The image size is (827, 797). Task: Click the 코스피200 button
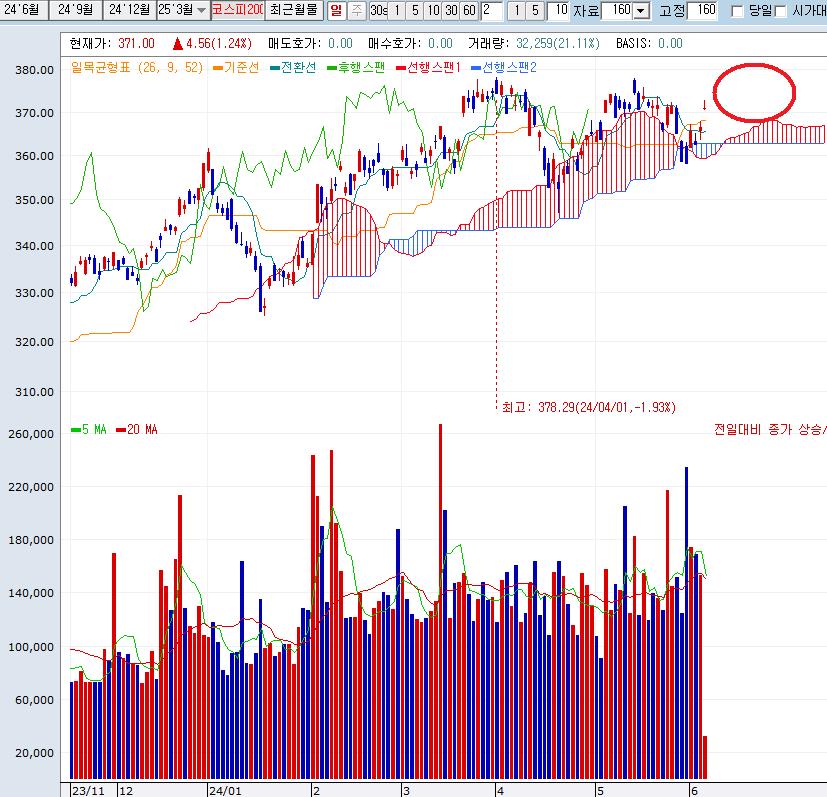pyautogui.click(x=238, y=10)
